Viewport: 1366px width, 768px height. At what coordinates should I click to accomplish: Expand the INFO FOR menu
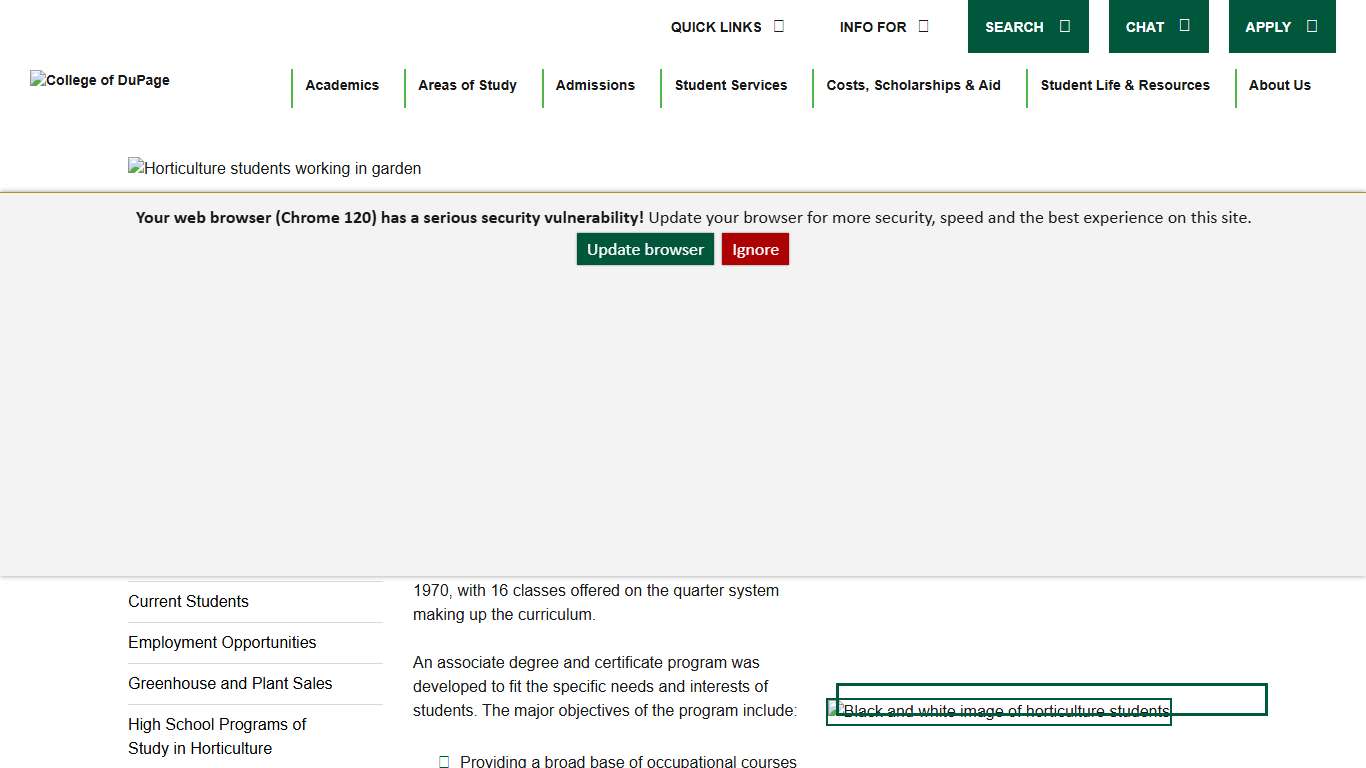(x=883, y=27)
